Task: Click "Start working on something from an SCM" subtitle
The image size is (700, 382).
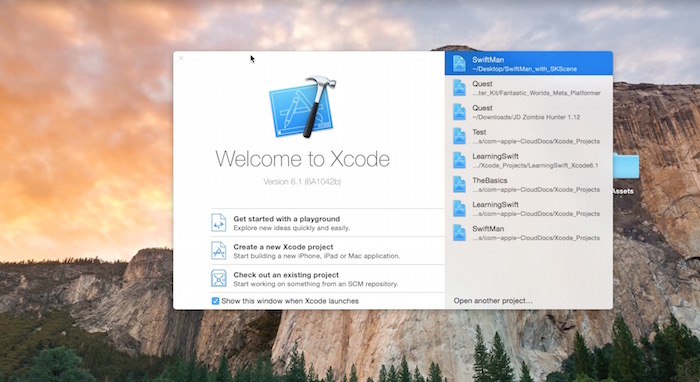Action: [x=316, y=284]
